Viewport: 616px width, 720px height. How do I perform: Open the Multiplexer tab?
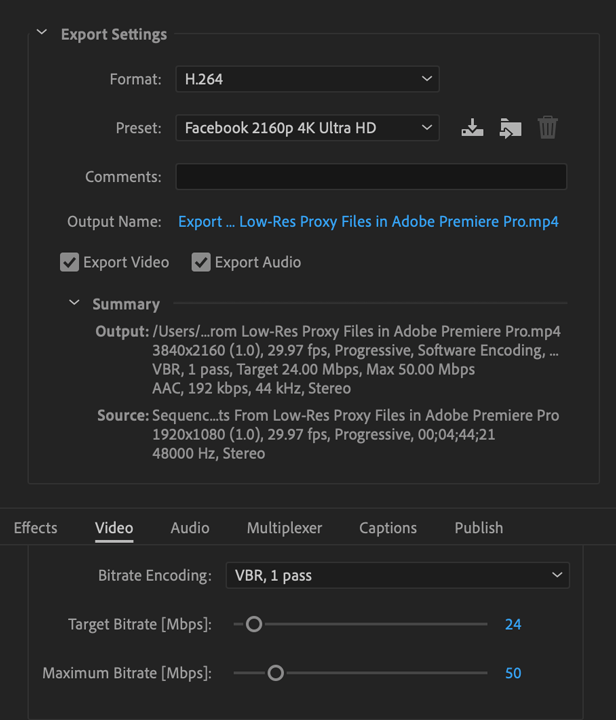click(x=285, y=528)
